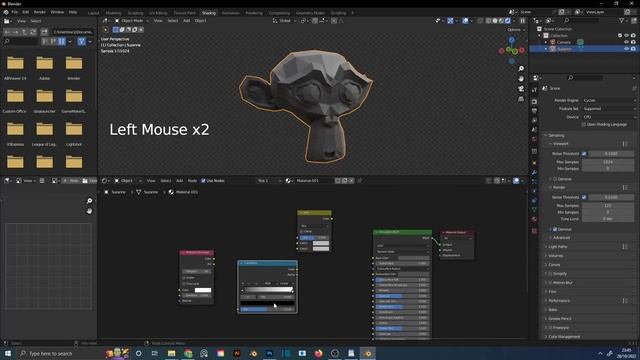The image size is (640, 360).
Task: Toggle viewport Noise Threshold checkbox
Action: click(584, 153)
